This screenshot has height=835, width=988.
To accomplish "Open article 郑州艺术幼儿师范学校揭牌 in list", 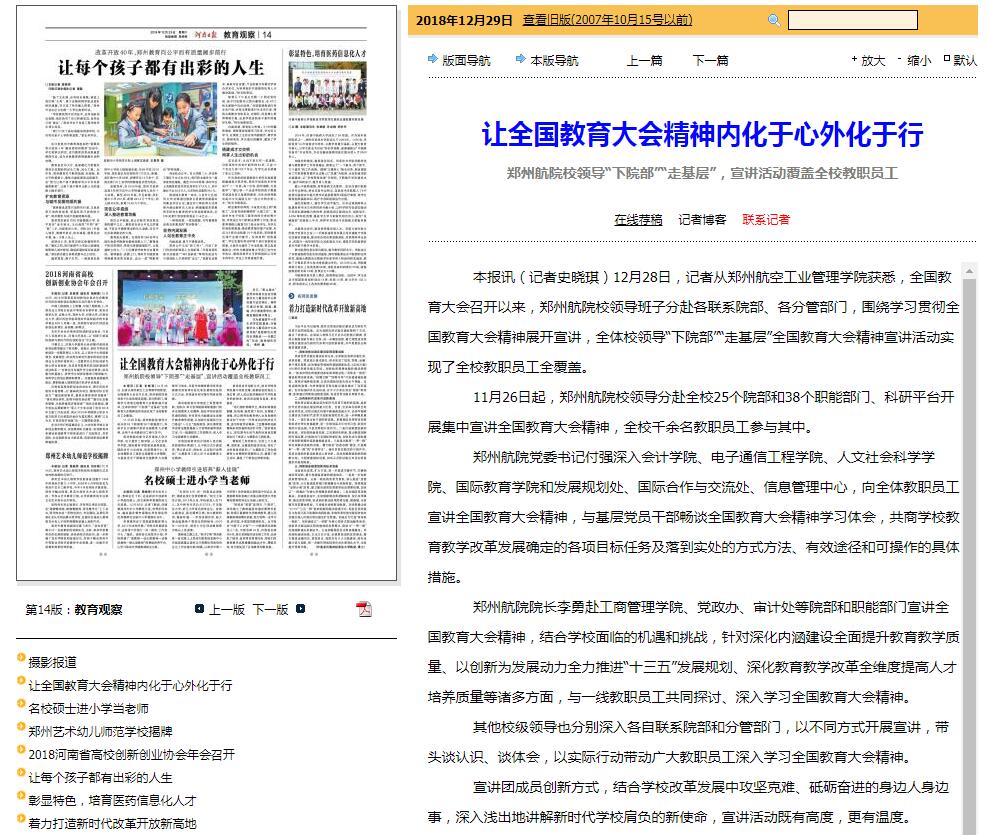I will pyautogui.click(x=100, y=731).
